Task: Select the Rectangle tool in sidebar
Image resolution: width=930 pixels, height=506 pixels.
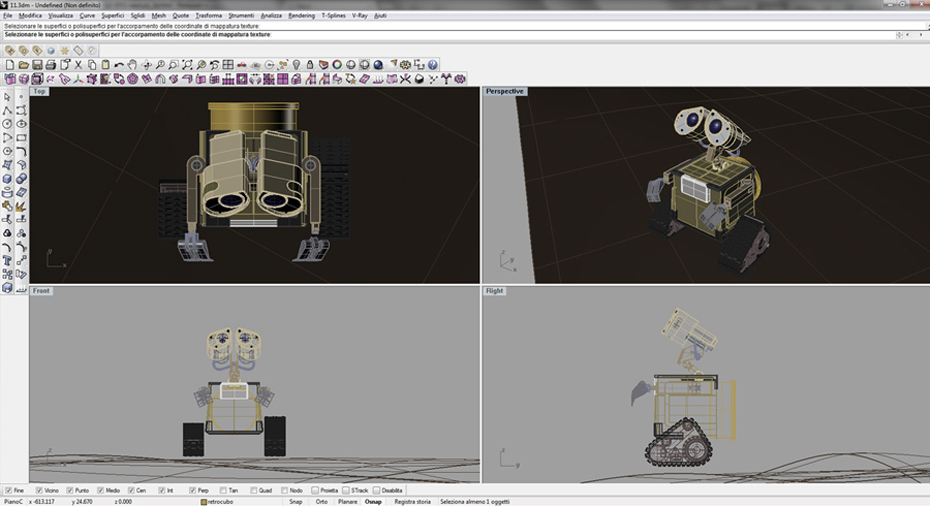Action: [x=21, y=138]
